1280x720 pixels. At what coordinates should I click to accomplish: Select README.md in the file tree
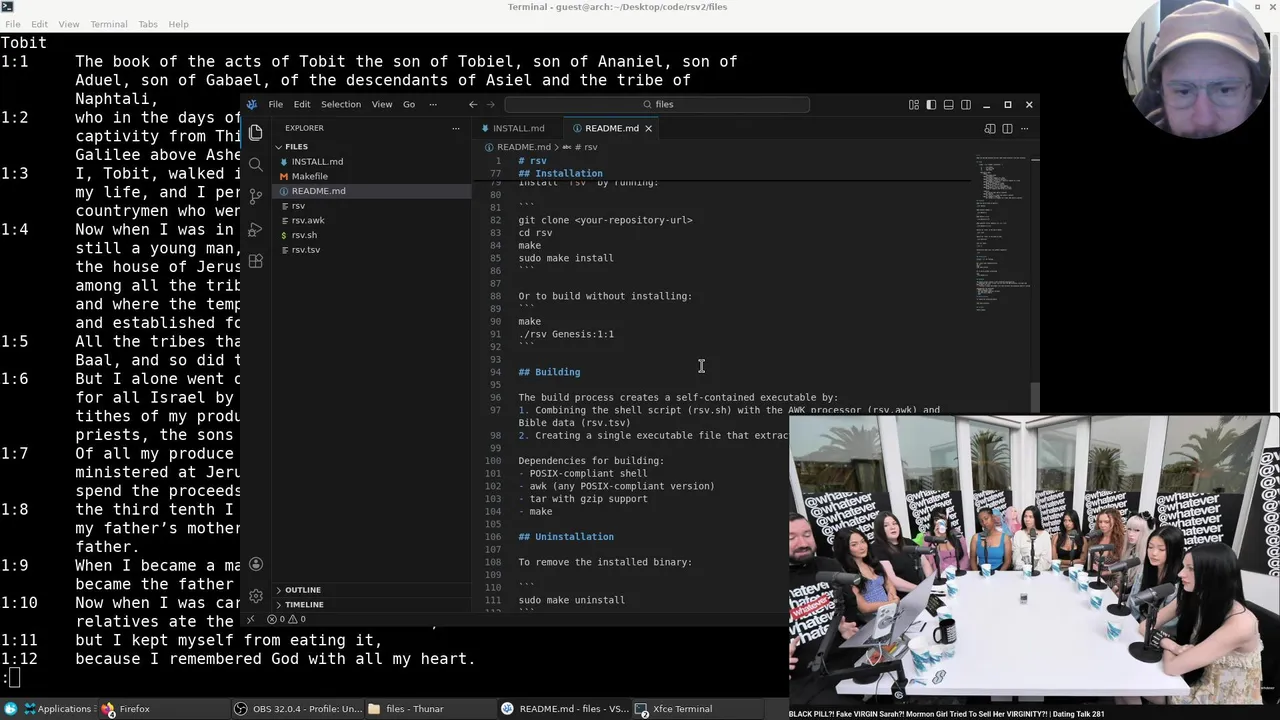click(x=372, y=191)
